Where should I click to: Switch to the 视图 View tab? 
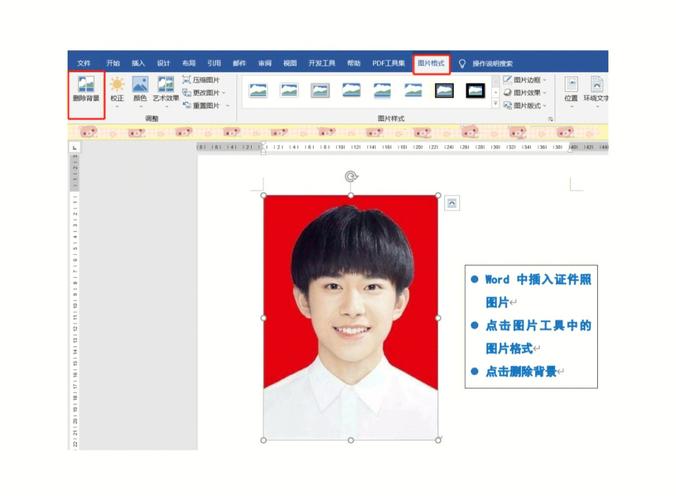point(290,63)
